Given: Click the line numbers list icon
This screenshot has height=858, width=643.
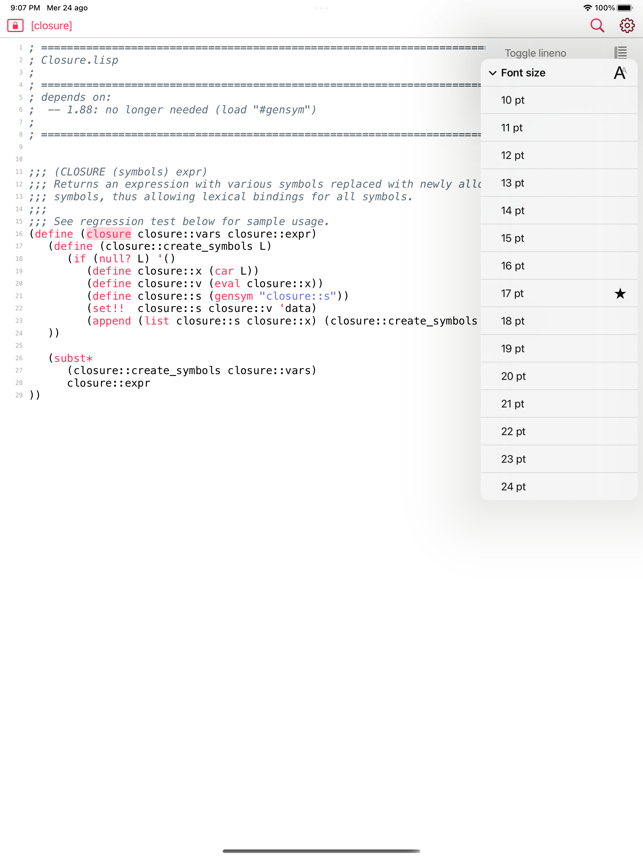Looking at the screenshot, I should tap(620, 52).
